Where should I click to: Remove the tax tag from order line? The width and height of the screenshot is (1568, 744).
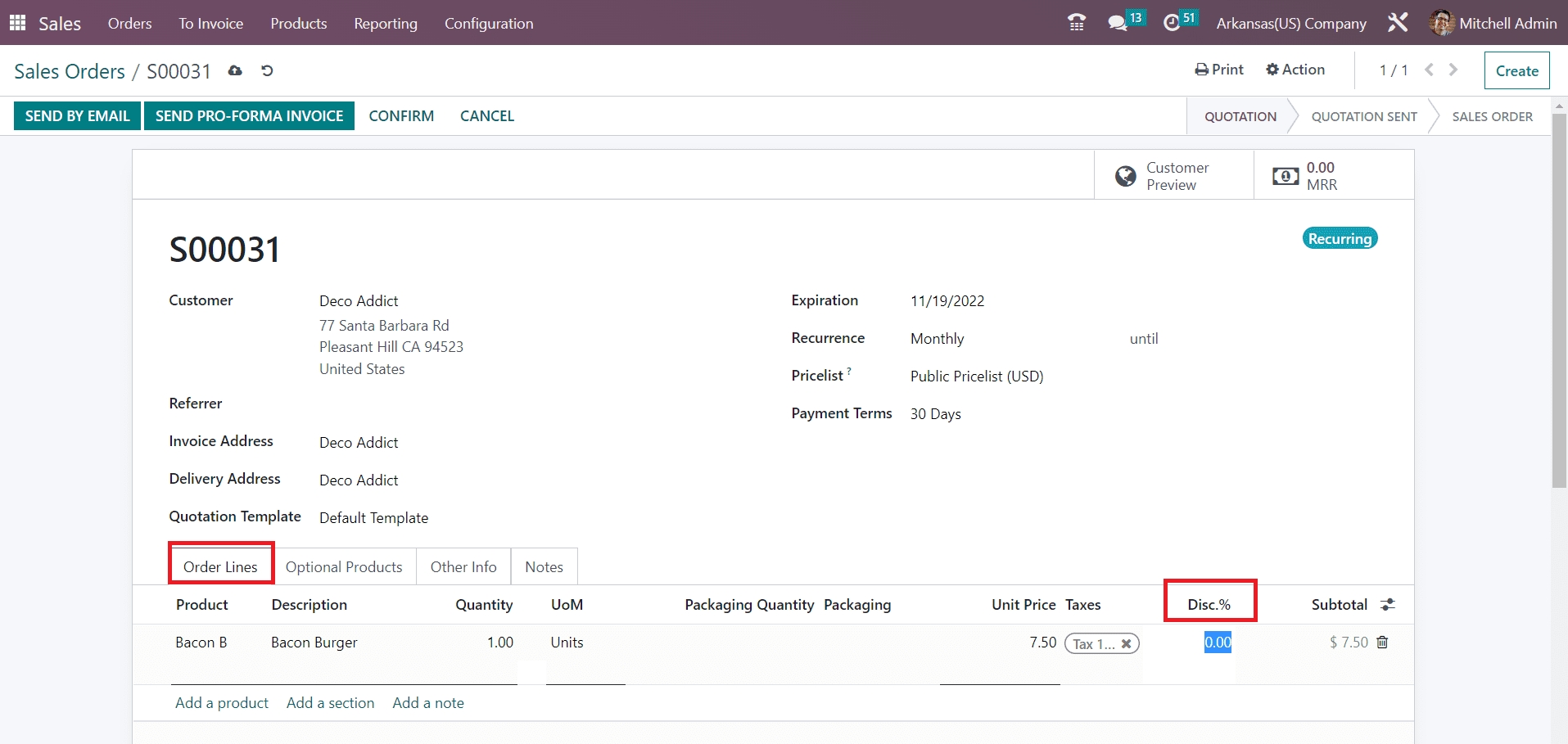click(x=1126, y=644)
